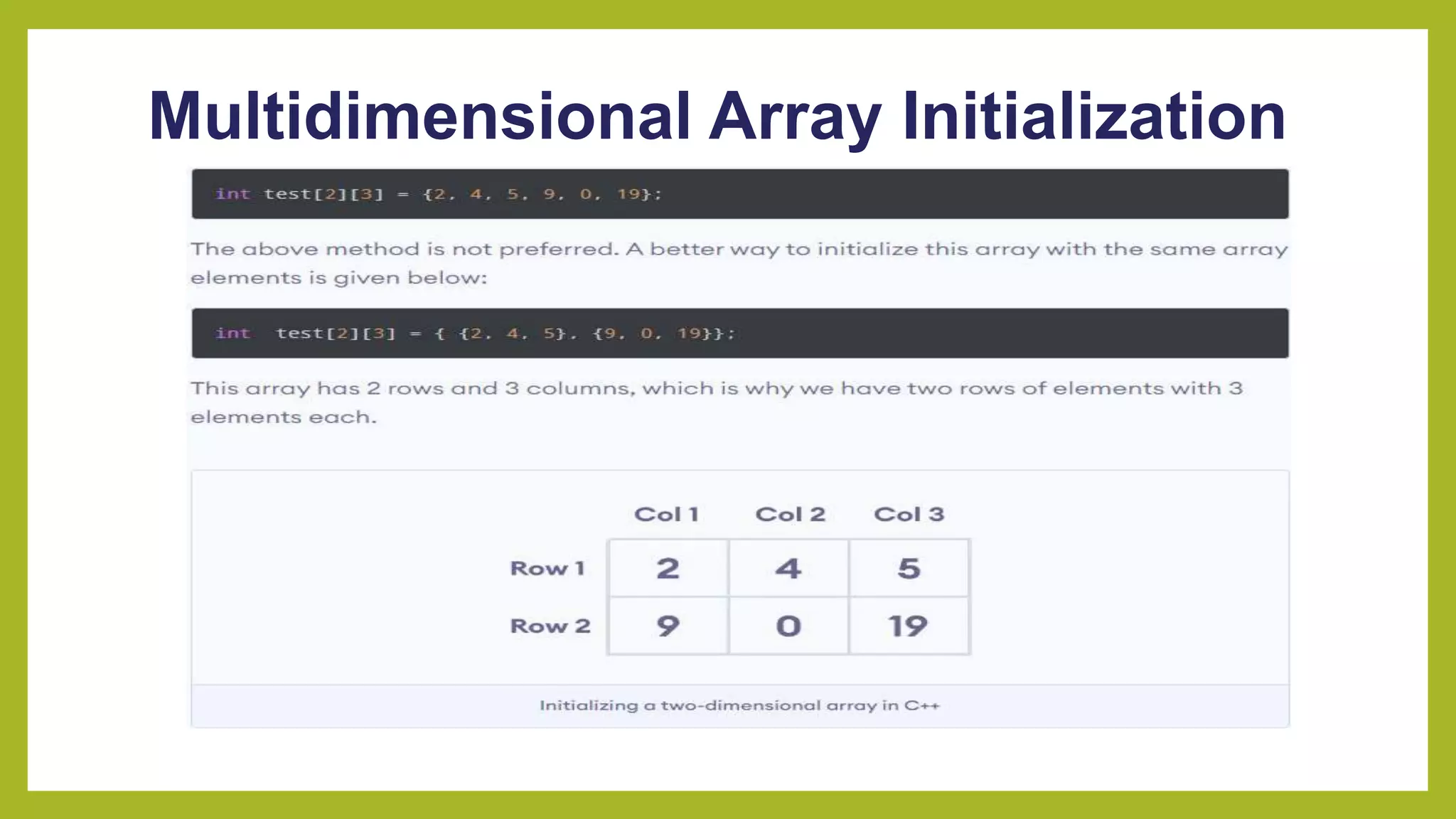Click the table cell containing 9

click(668, 626)
